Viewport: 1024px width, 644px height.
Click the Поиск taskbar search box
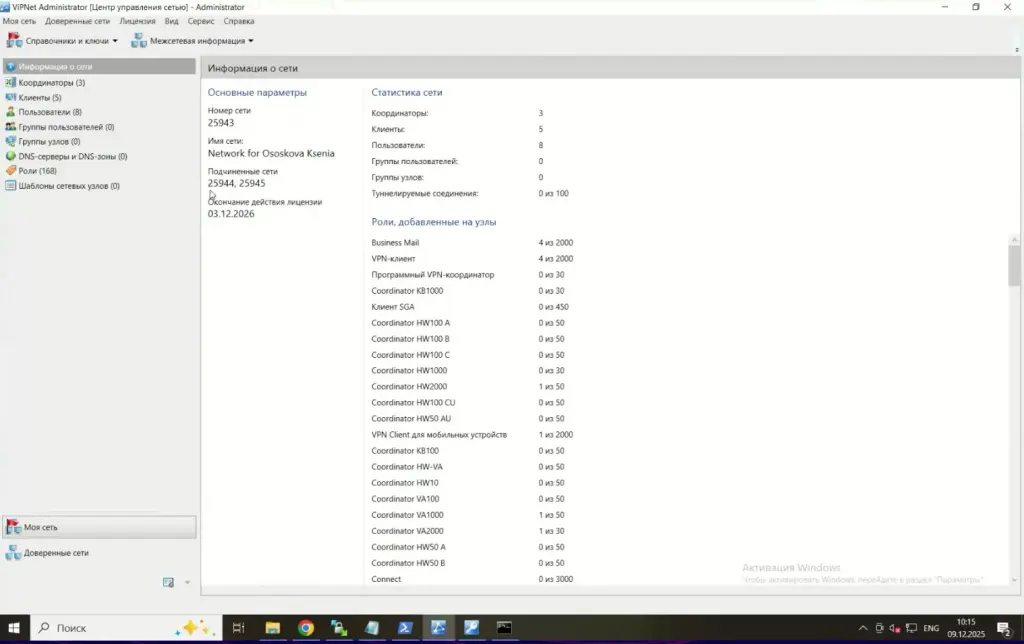126,628
